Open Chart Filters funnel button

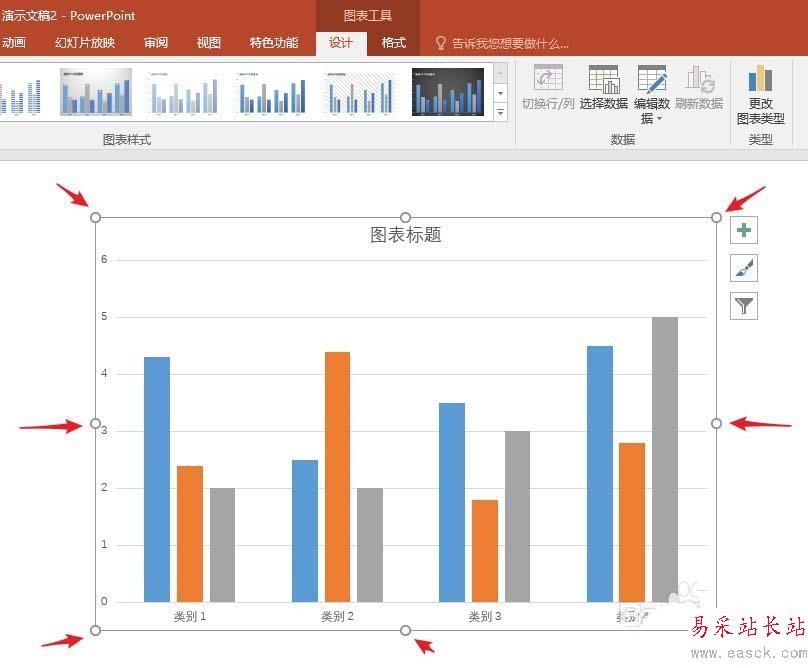click(744, 306)
